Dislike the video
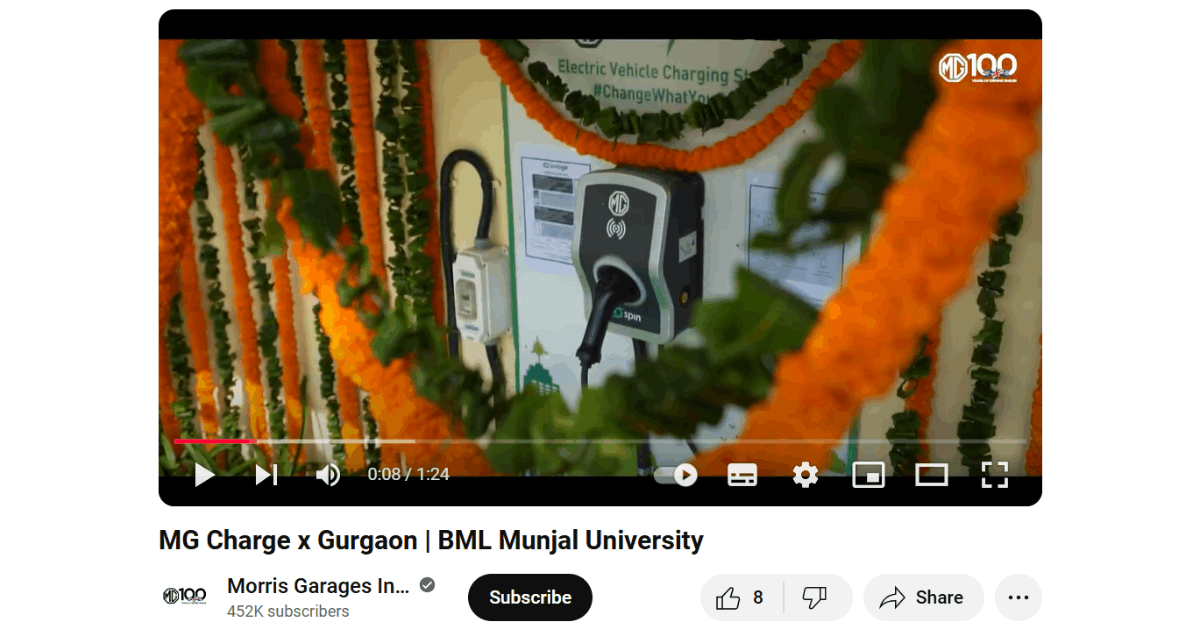The height and width of the screenshot is (630, 1200). [x=817, y=597]
